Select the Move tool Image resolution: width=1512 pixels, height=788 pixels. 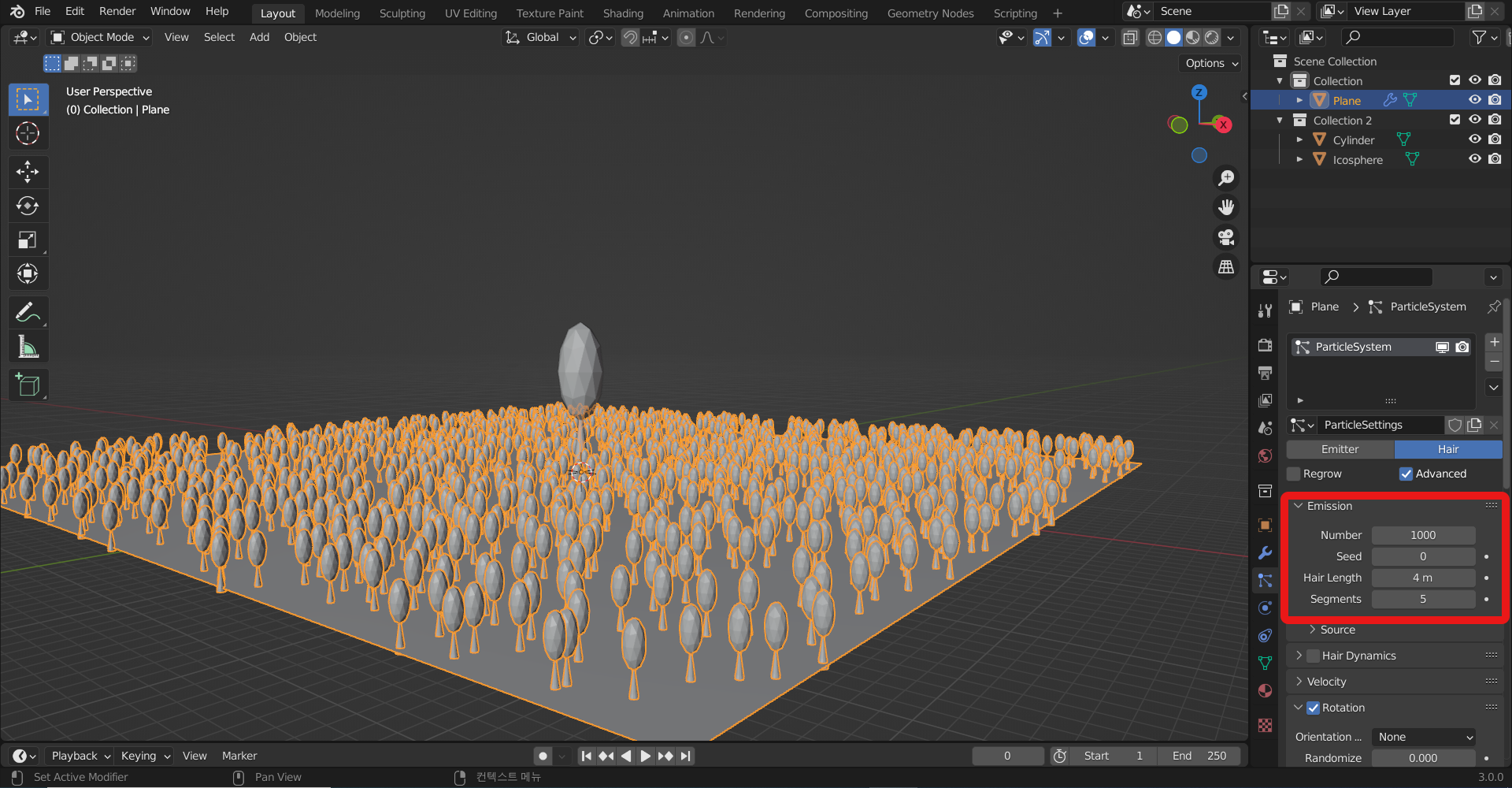(x=28, y=172)
